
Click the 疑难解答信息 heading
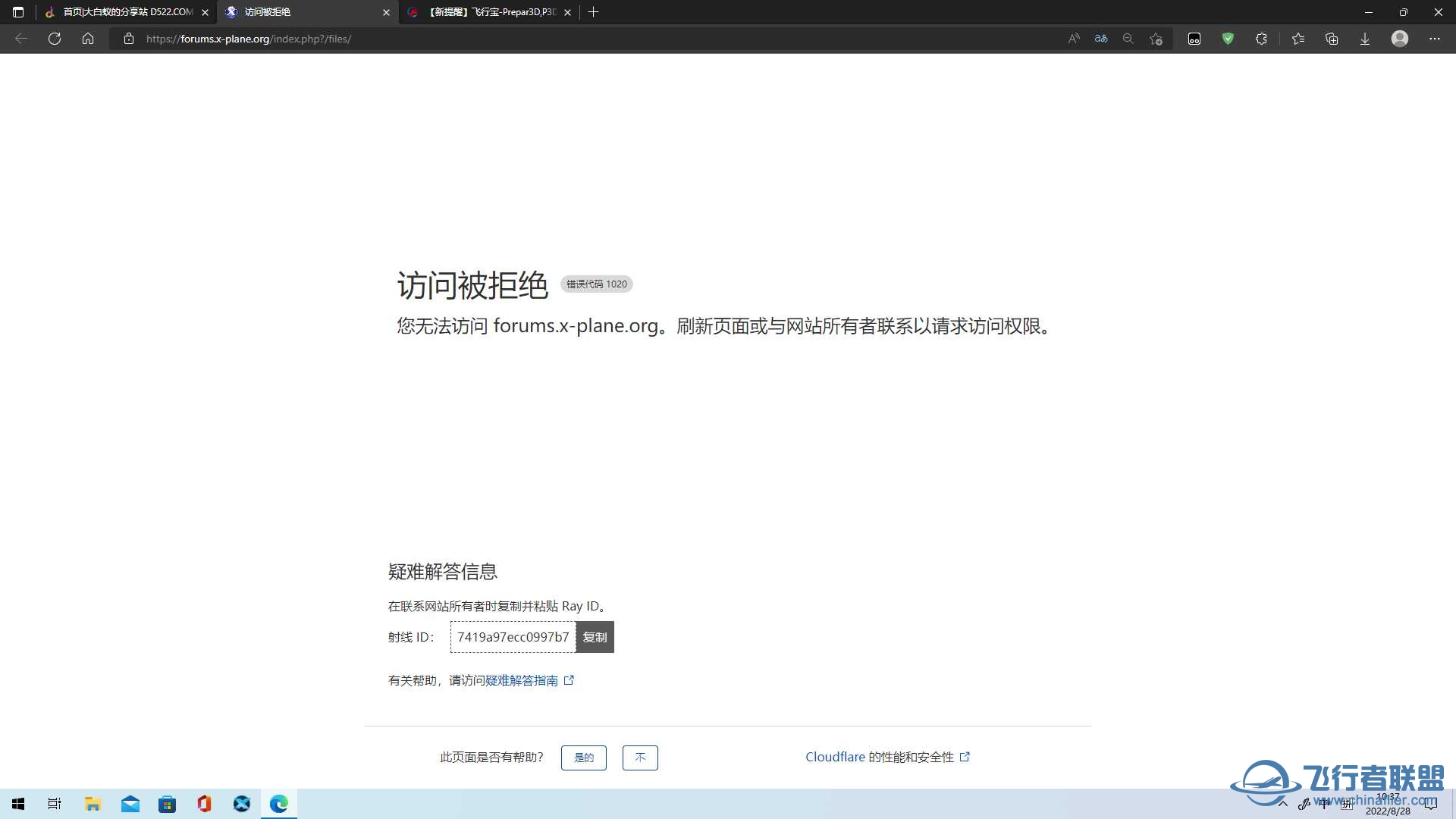443,572
